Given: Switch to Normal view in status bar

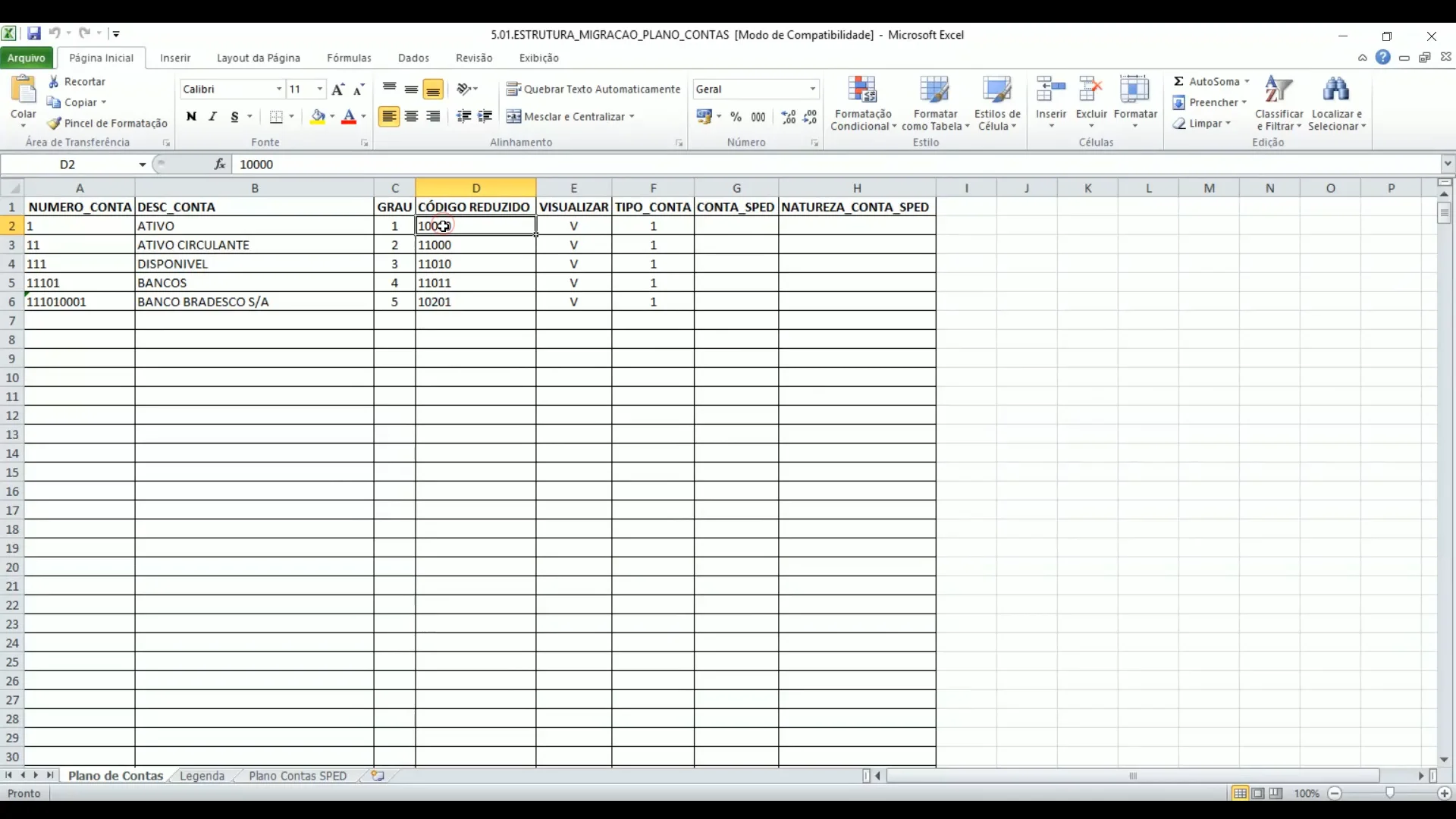Looking at the screenshot, I should click(x=1240, y=793).
